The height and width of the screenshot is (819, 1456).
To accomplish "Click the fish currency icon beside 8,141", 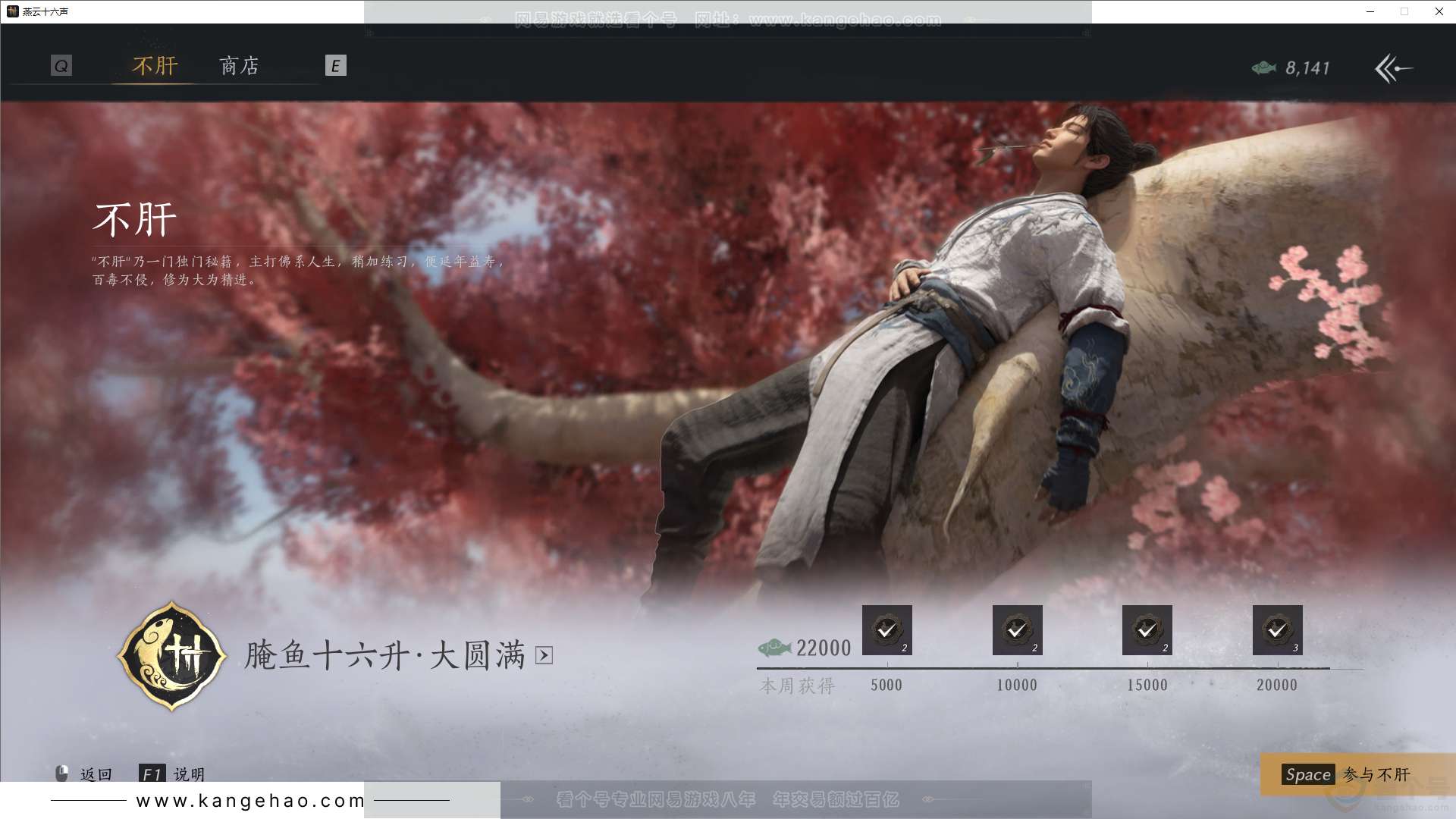I will point(1263,68).
